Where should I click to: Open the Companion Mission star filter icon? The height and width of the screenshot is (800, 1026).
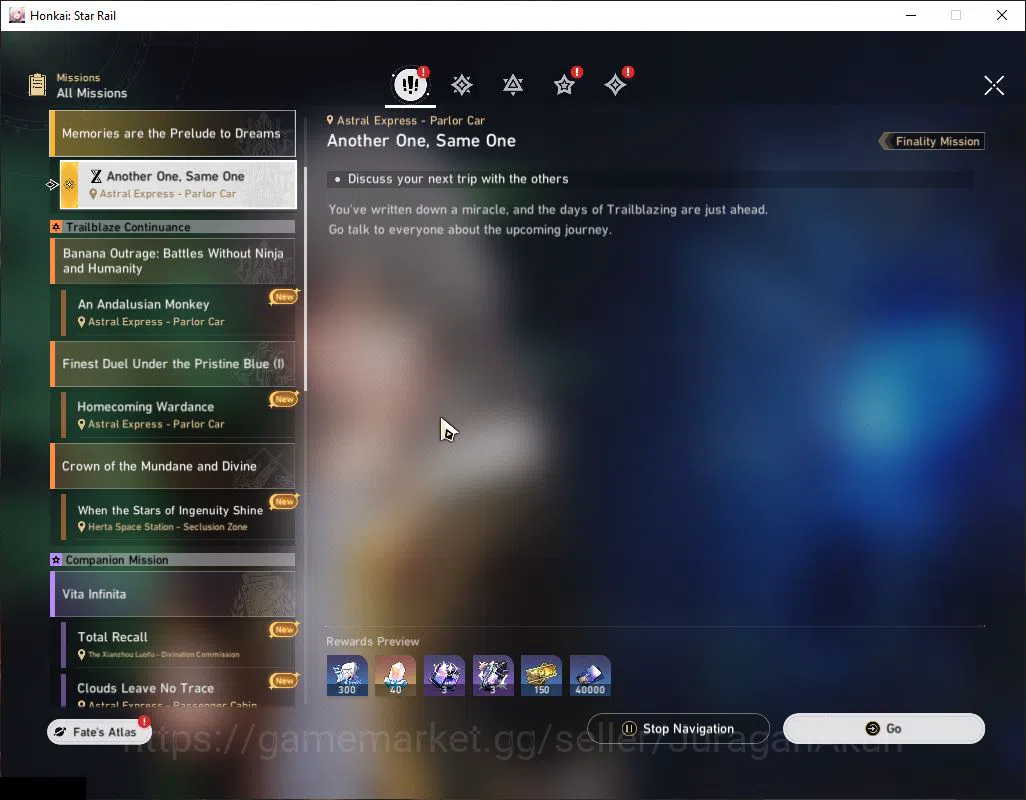tap(565, 85)
